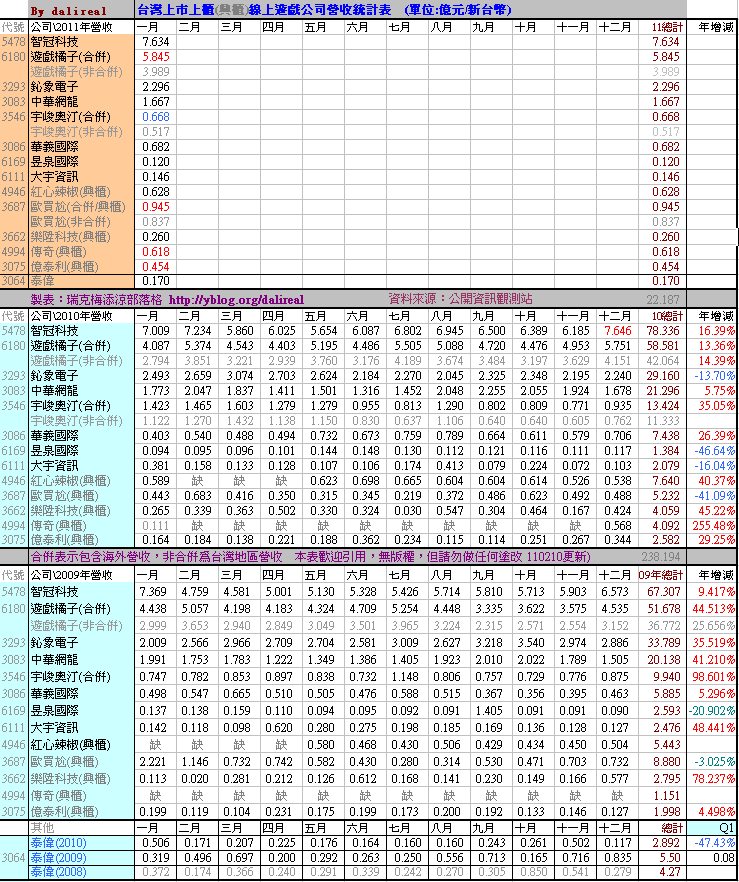
Task: Click 昱泉國際 2009 growth -20.902%
Action: (713, 711)
